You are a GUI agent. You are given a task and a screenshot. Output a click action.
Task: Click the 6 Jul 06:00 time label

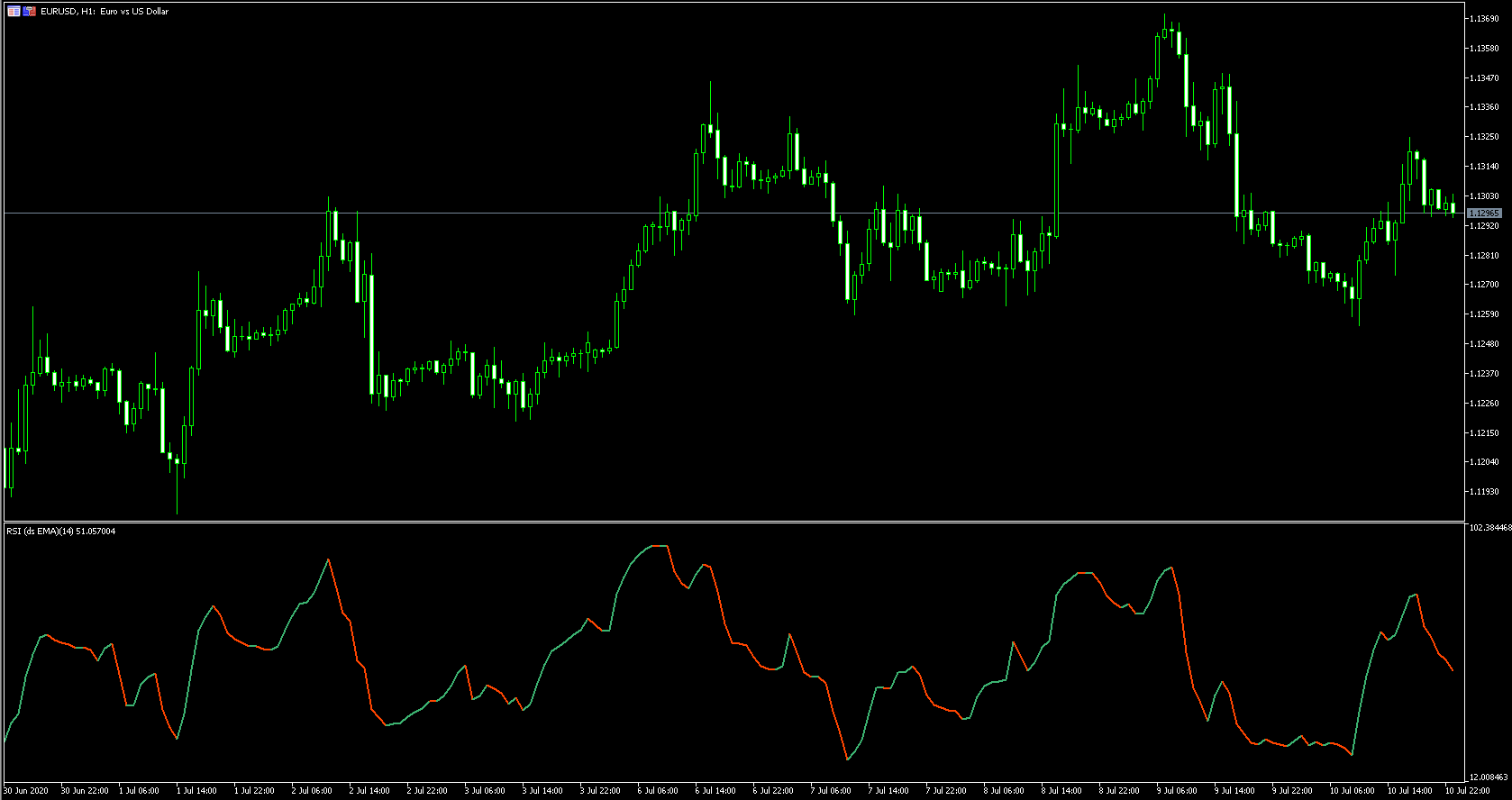(x=658, y=791)
